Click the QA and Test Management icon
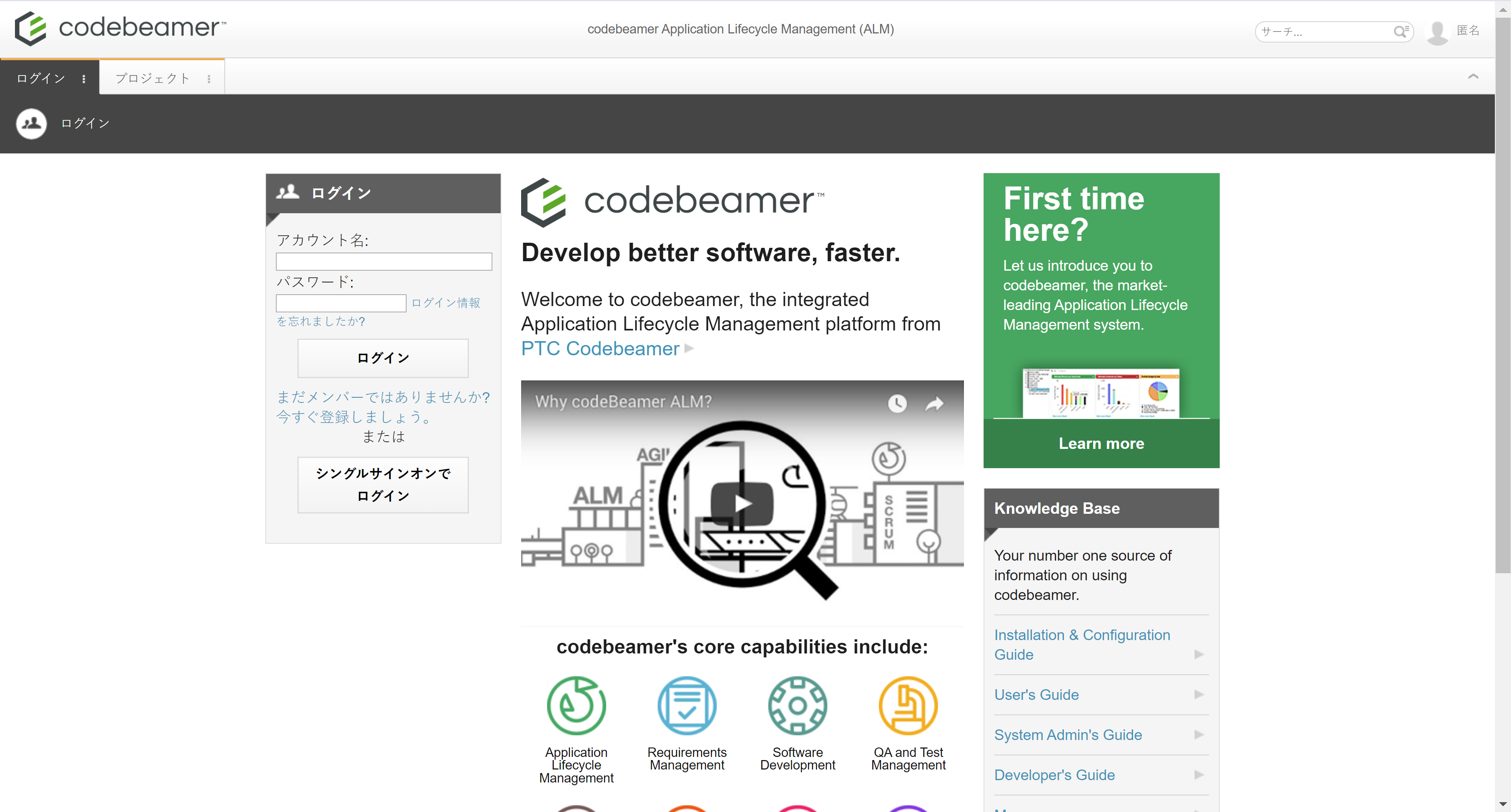This screenshot has width=1511, height=812. pyautogui.click(x=907, y=705)
